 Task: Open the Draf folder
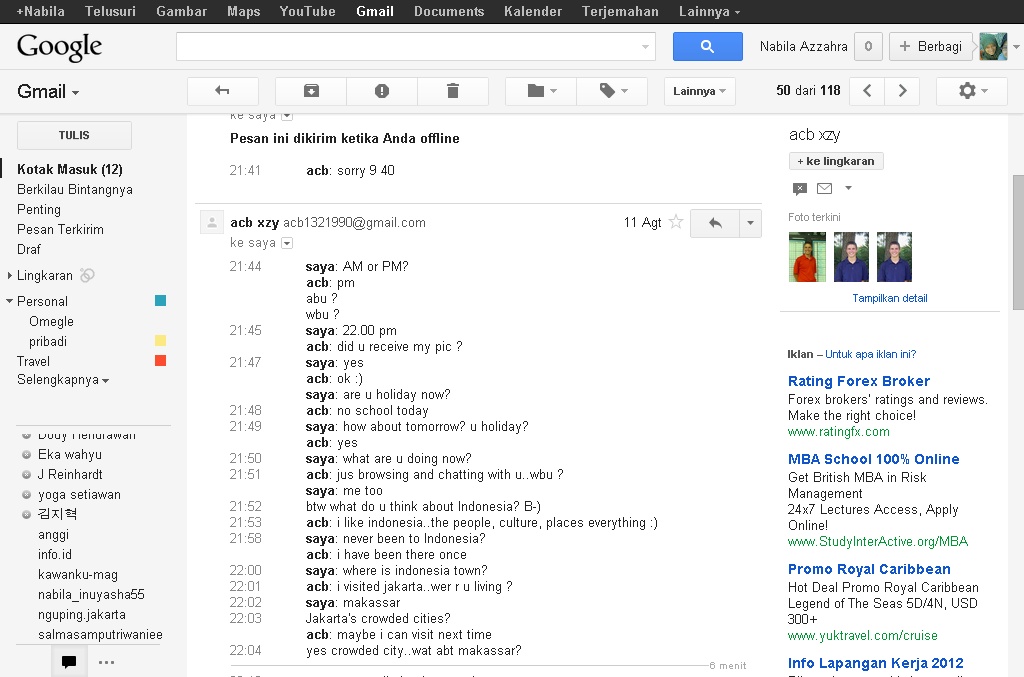pos(29,249)
